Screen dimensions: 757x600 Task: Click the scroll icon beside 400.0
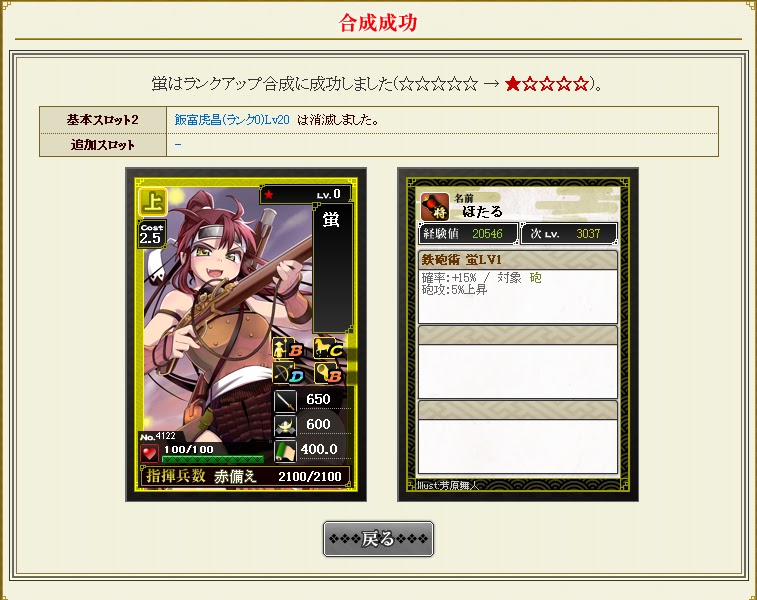(x=285, y=450)
